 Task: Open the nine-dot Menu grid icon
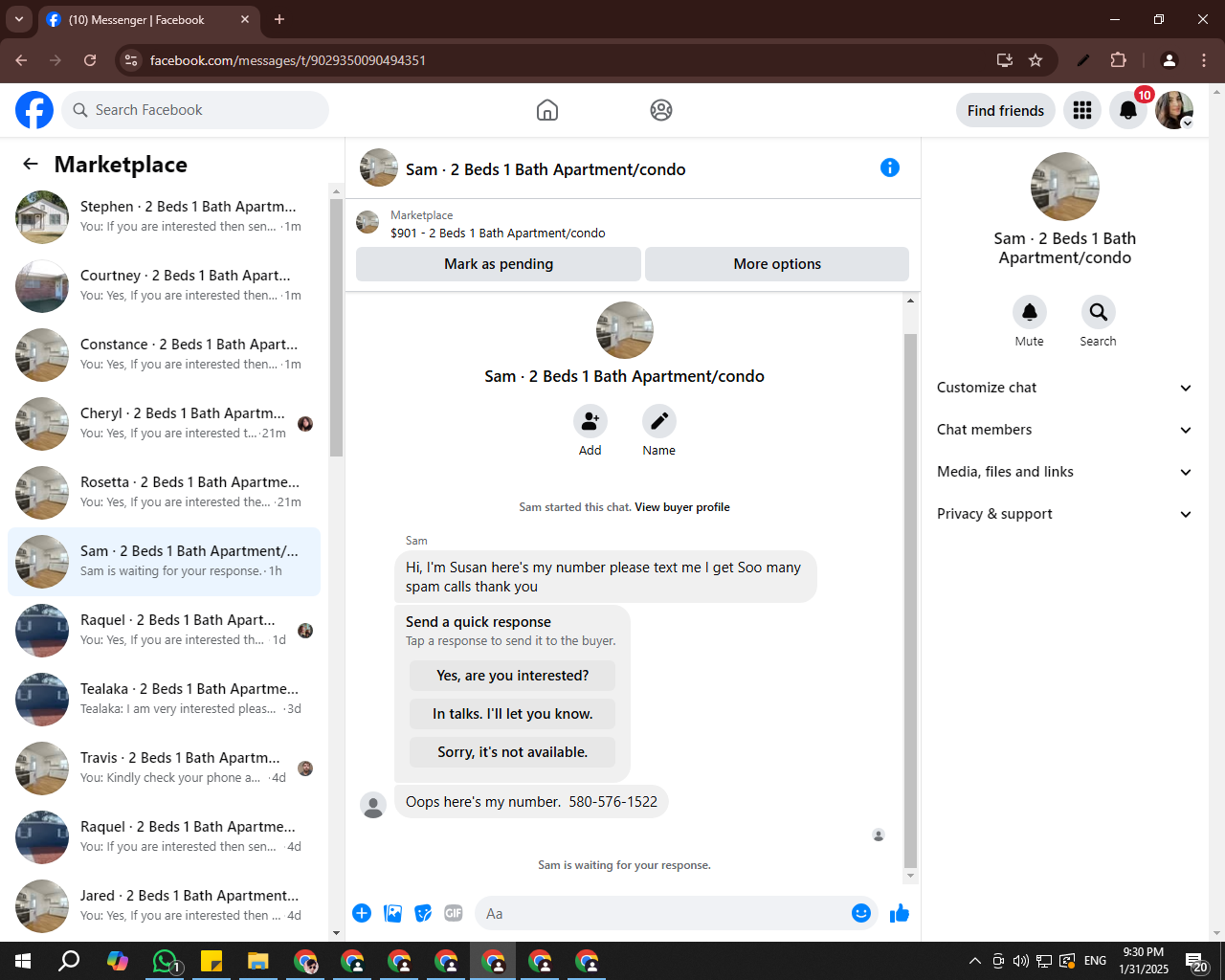tap(1082, 110)
